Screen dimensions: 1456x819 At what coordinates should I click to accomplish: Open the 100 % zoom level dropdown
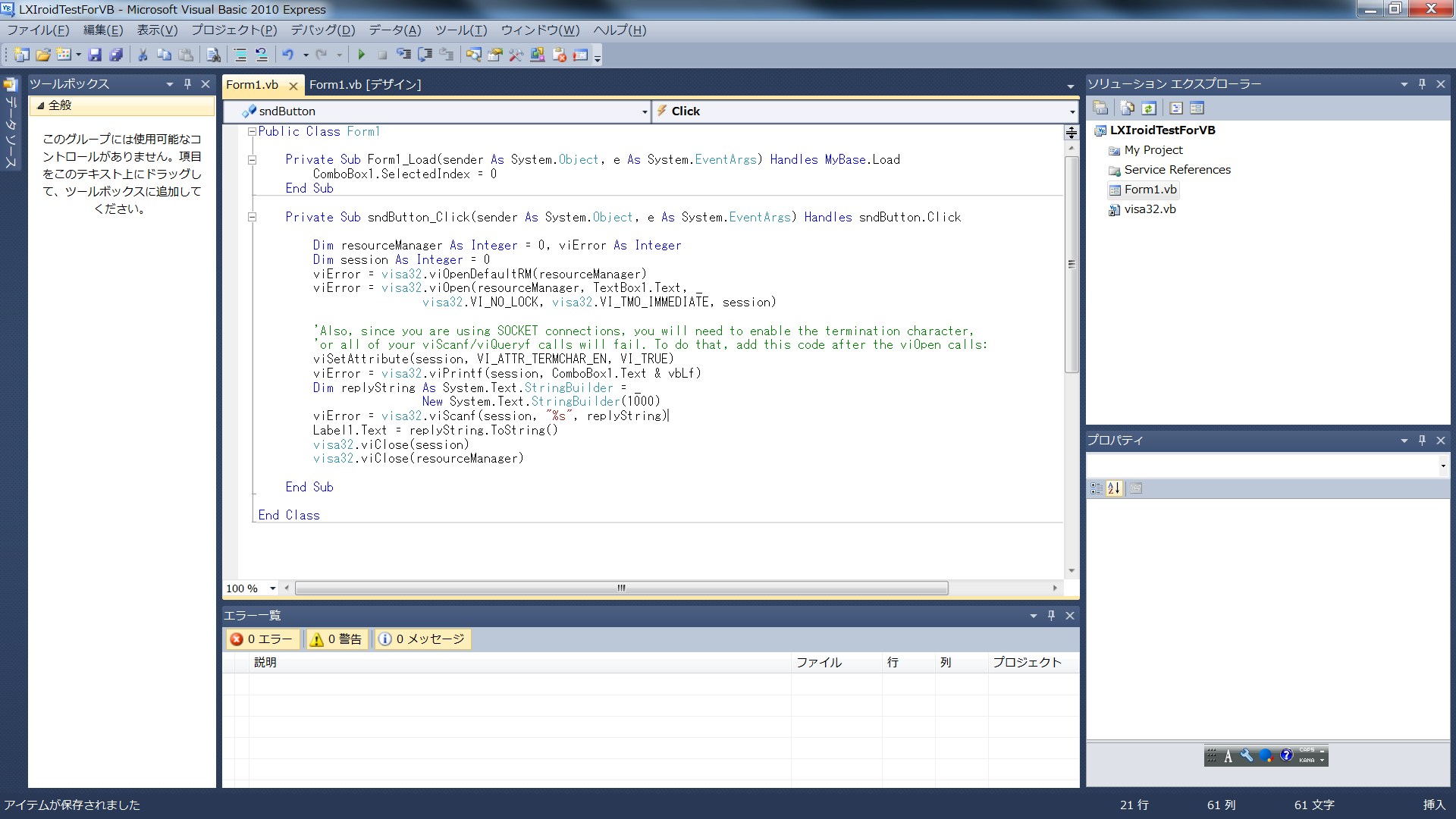273,588
